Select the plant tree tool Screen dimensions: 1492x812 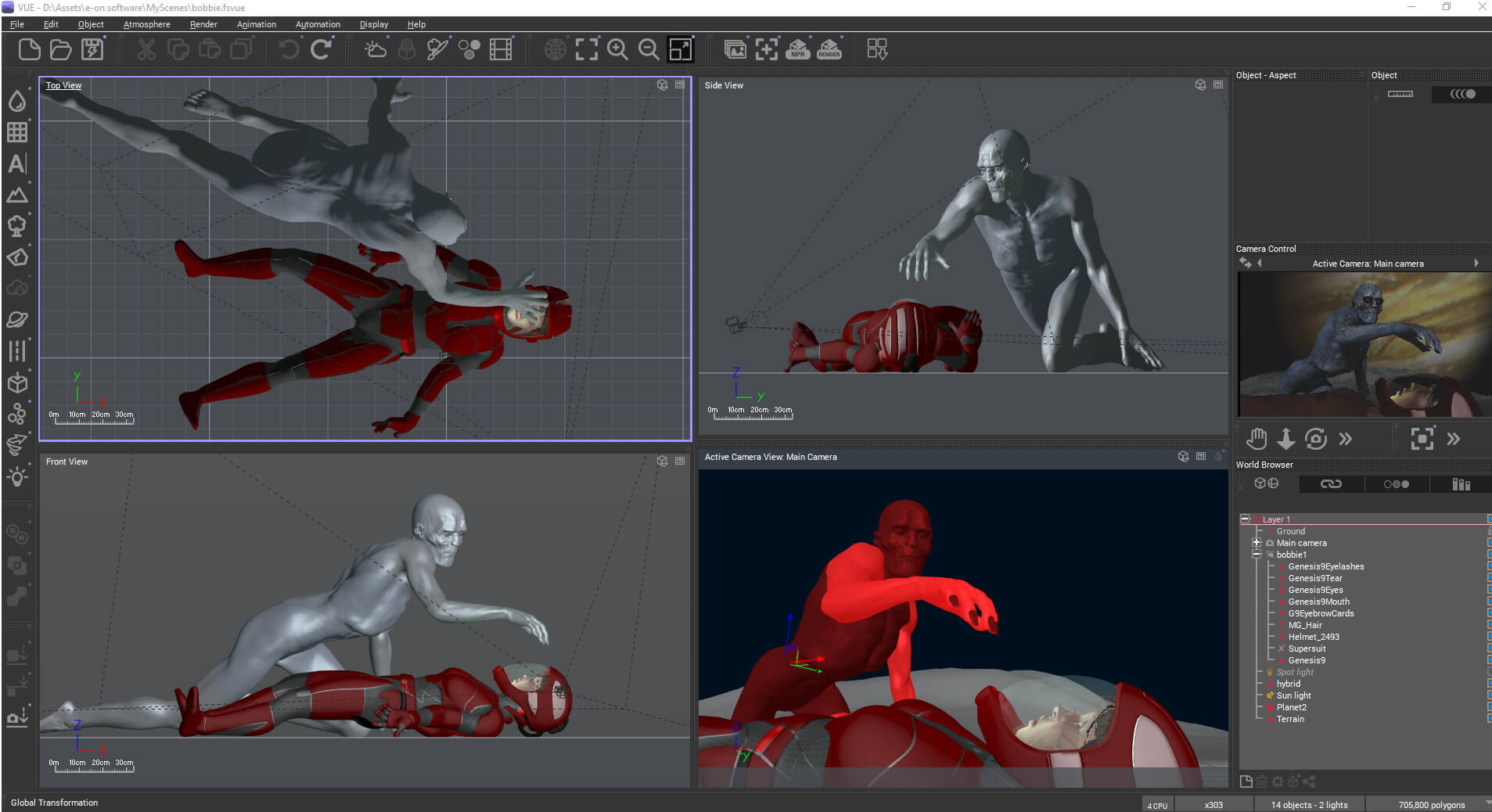point(17,226)
